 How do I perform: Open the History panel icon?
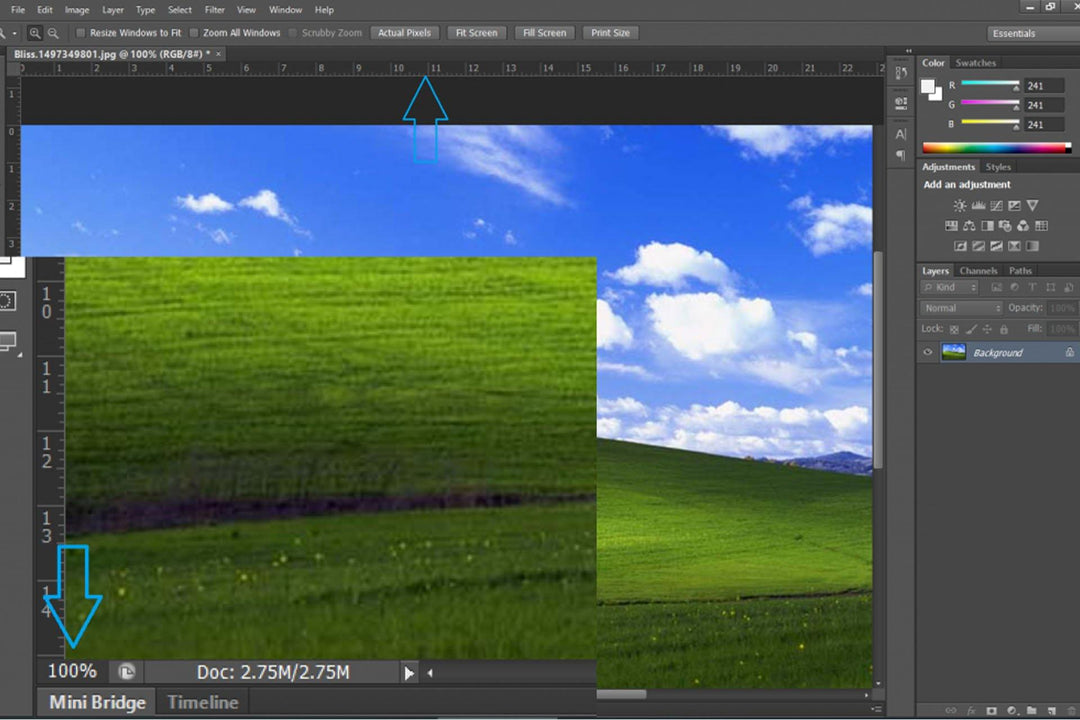click(x=901, y=73)
